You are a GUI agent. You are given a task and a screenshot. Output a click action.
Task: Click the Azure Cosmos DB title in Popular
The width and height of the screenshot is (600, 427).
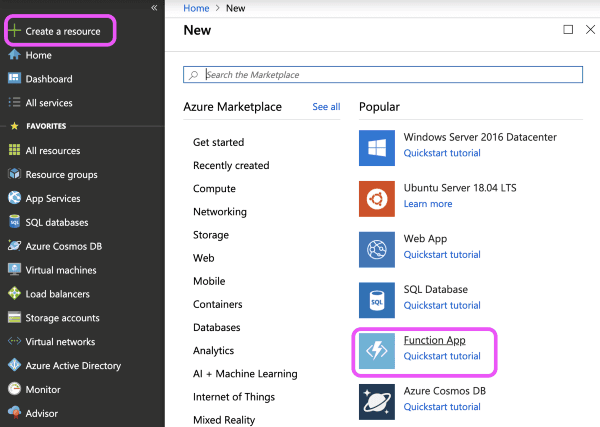445,391
